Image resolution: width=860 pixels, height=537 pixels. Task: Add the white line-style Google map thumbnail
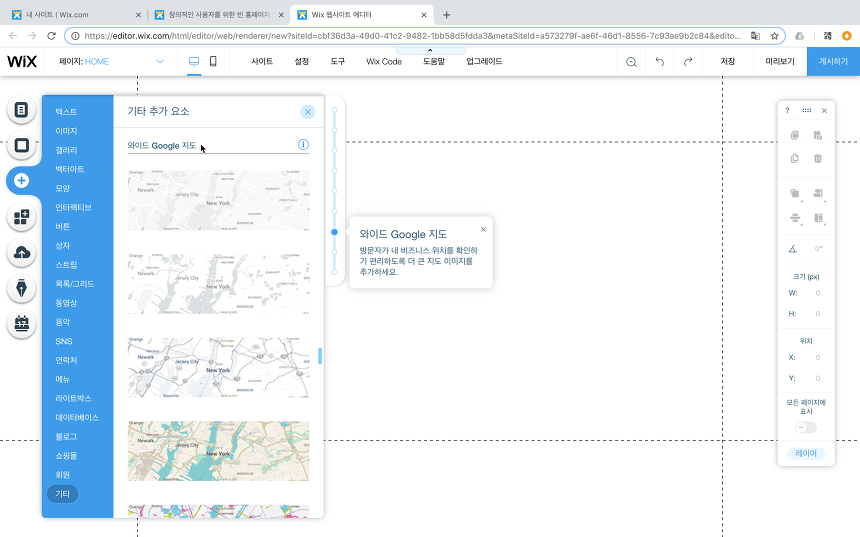click(218, 368)
